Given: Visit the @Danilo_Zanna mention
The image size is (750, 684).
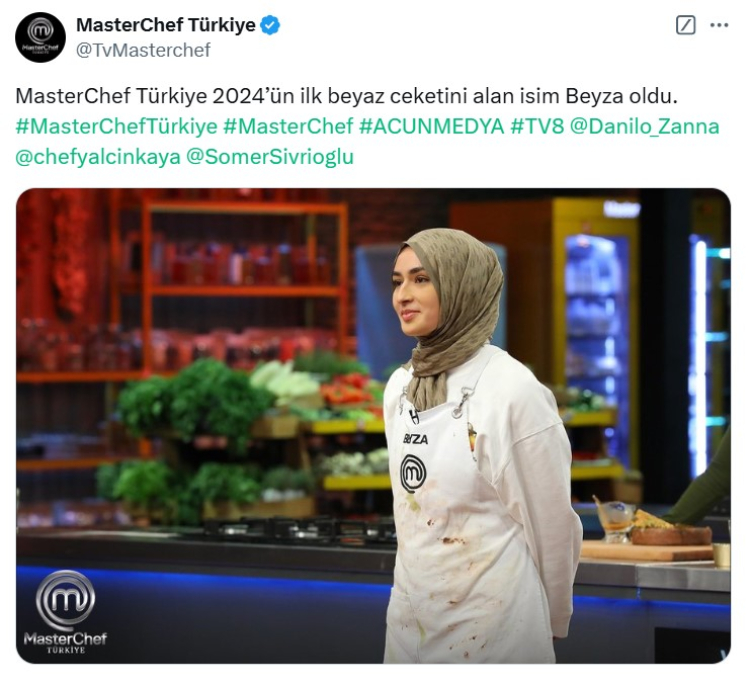Looking at the screenshot, I should [645, 127].
